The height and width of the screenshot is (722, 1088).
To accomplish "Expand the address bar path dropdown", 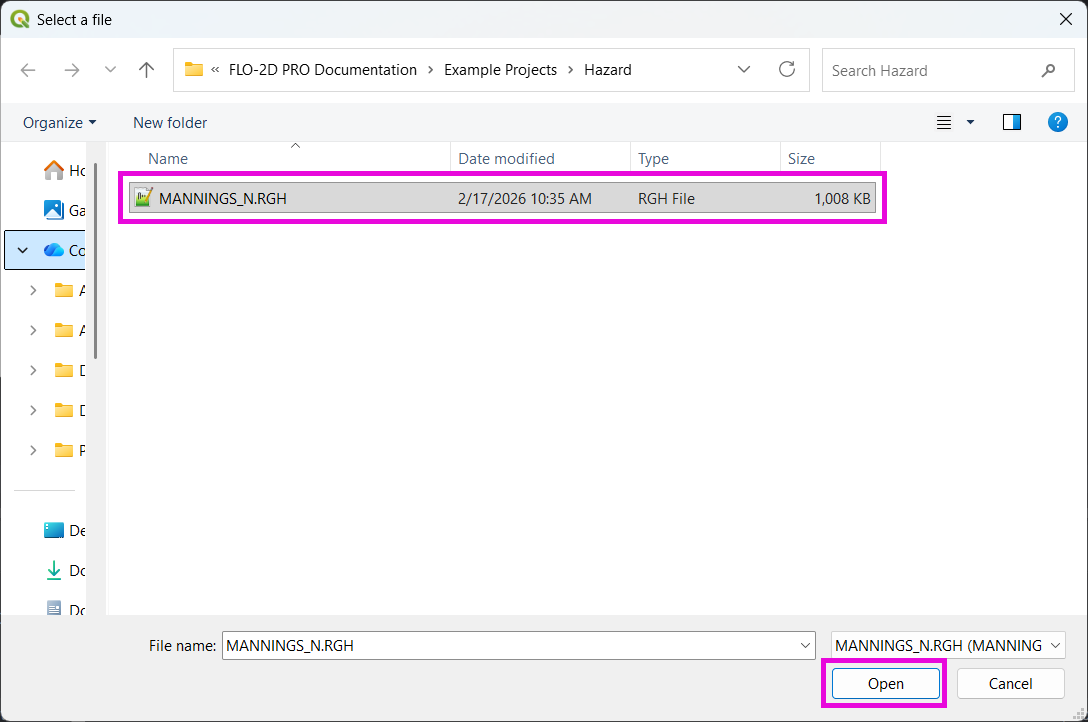I will point(744,70).
